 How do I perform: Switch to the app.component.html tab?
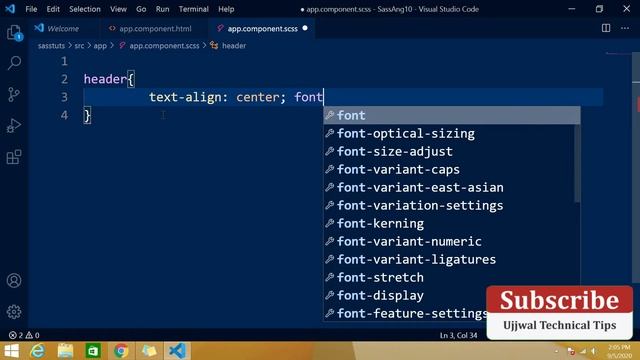coord(154,28)
